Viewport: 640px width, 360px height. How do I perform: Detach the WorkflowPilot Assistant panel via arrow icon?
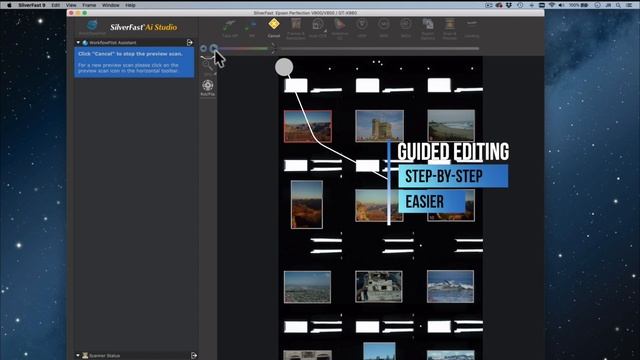189,42
